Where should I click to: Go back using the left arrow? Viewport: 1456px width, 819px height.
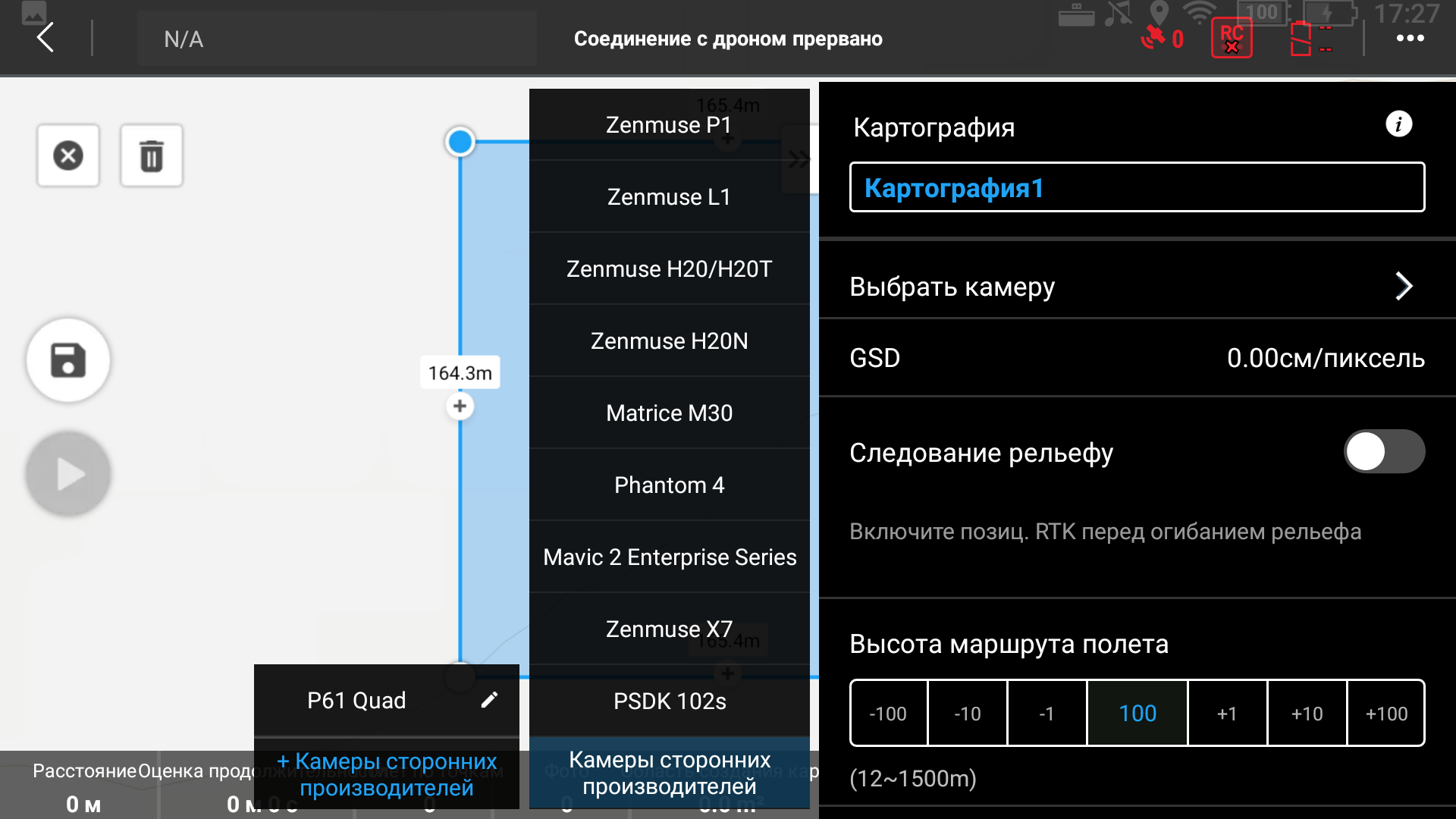click(x=45, y=37)
